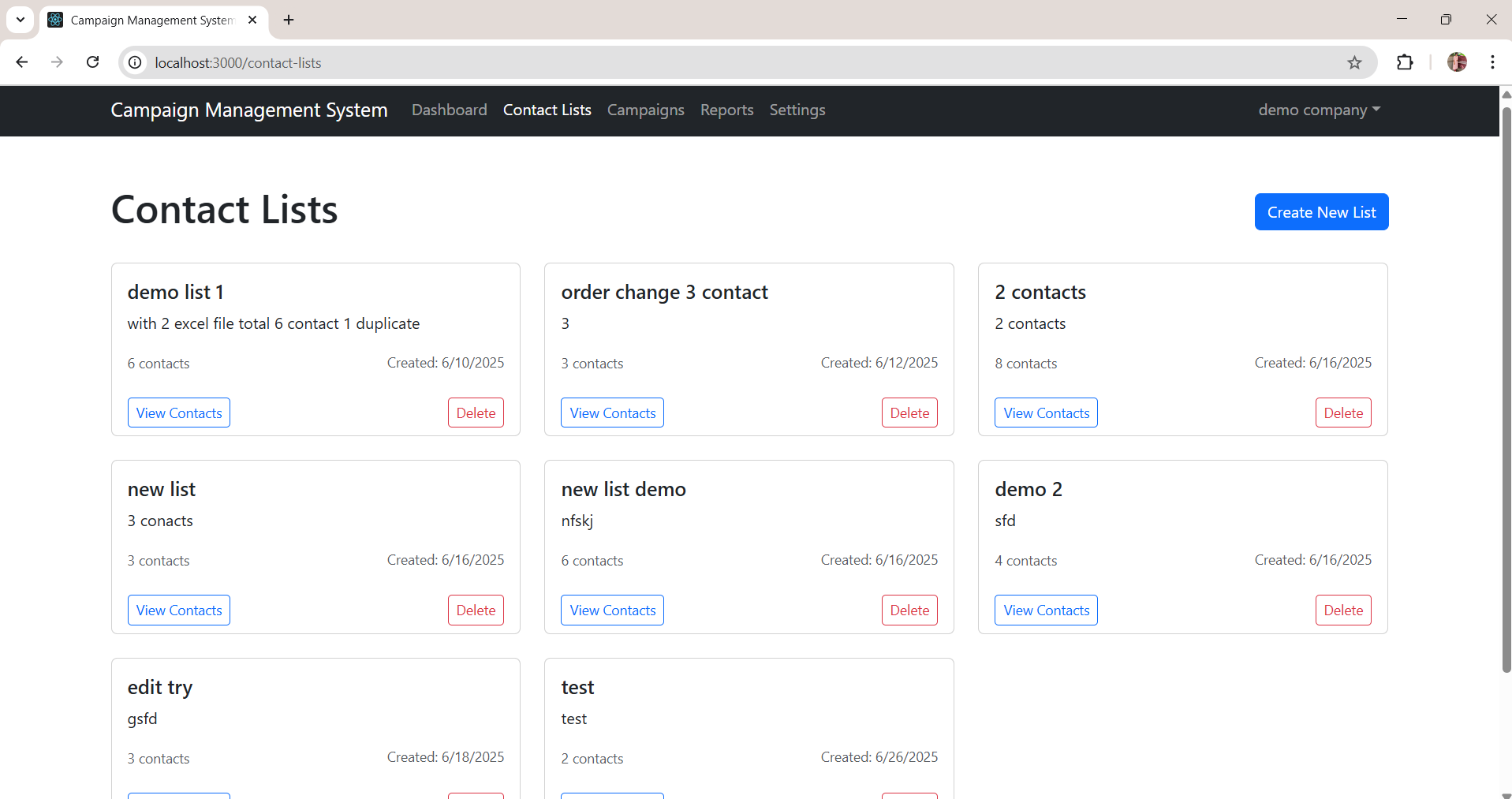
Task: Open Chrome's three-dot menu
Action: [1492, 62]
